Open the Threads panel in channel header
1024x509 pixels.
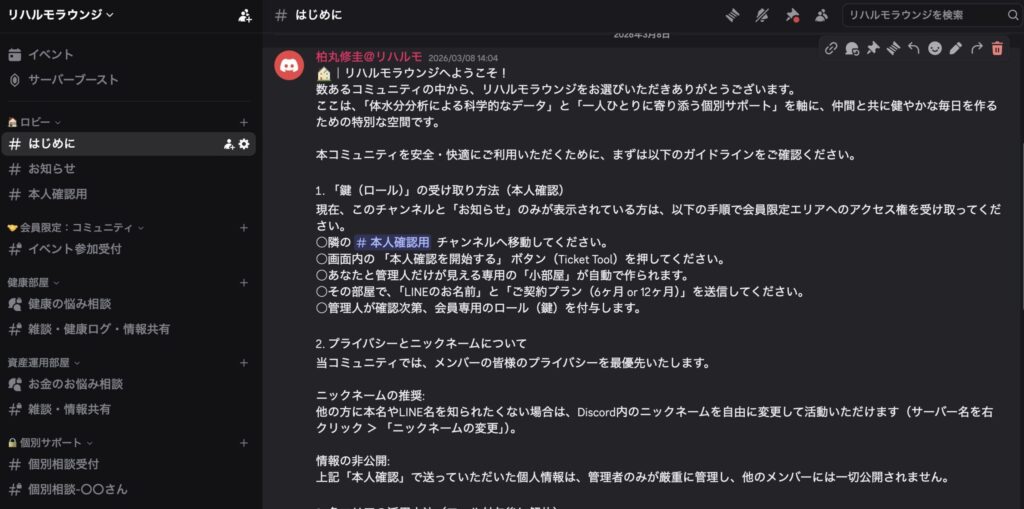point(732,16)
